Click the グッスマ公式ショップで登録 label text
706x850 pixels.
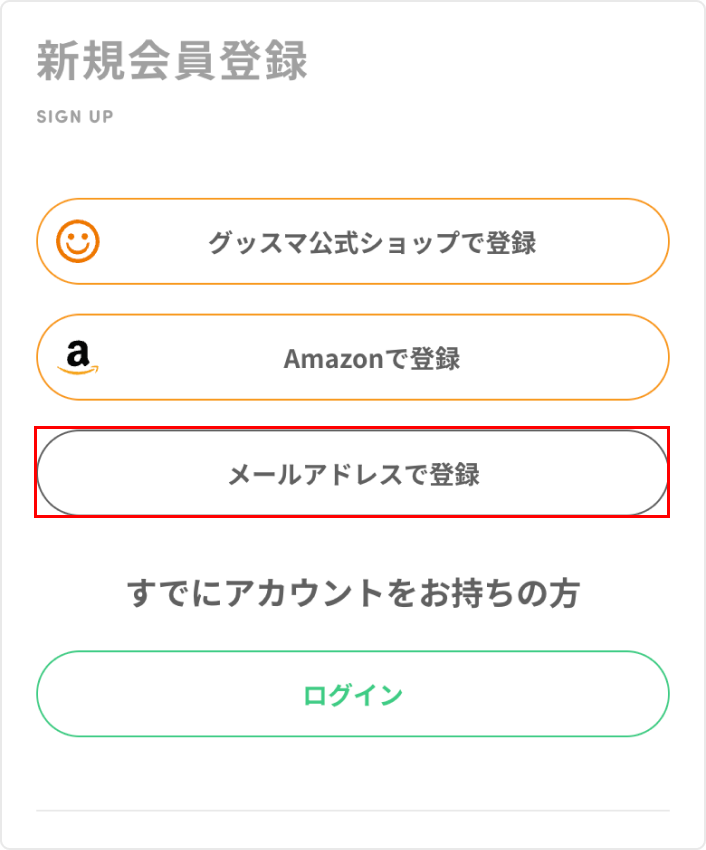coord(372,242)
